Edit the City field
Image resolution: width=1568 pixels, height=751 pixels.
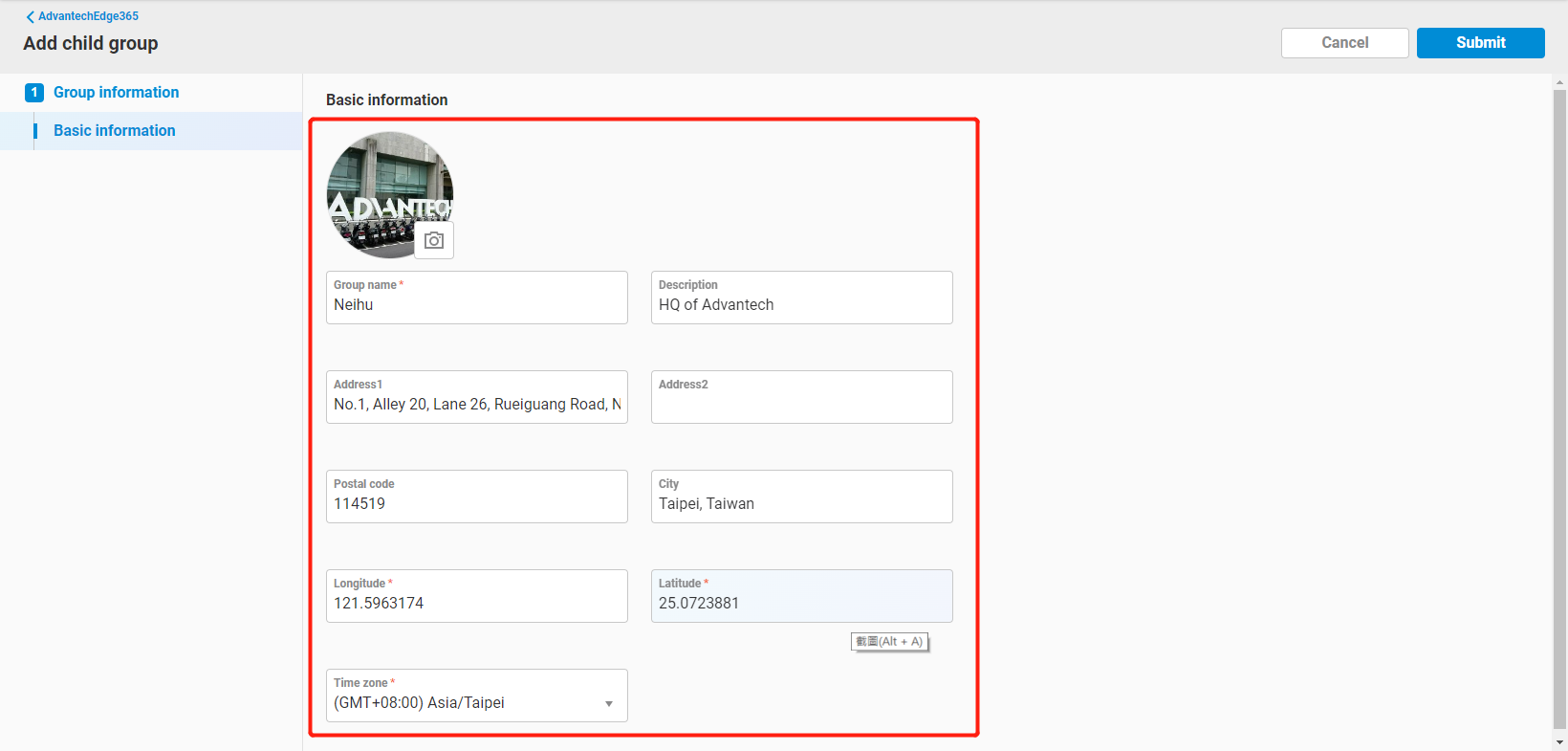coord(801,504)
